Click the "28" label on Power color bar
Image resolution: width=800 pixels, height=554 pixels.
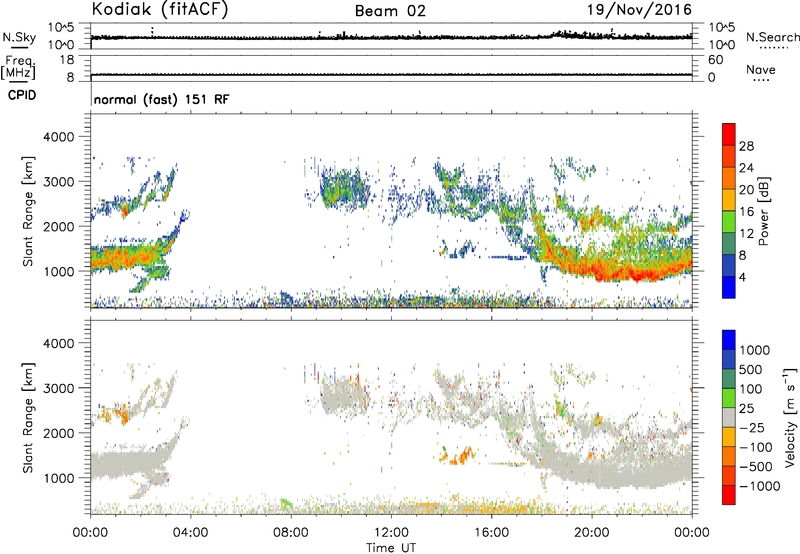pyautogui.click(x=746, y=146)
